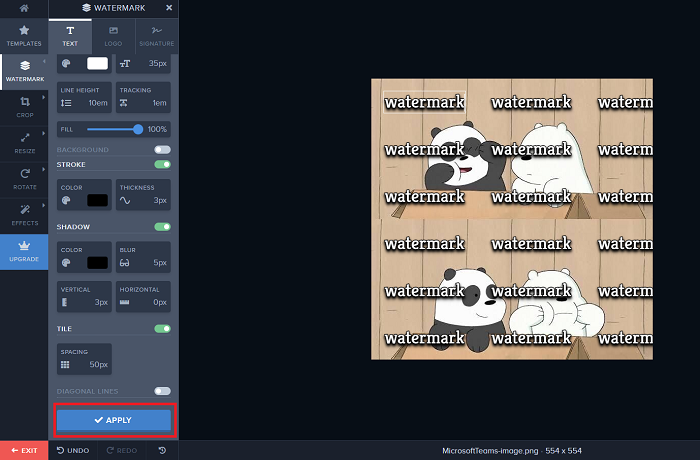Click the font size icon
Image resolution: width=700 pixels, height=460 pixels.
(x=125, y=63)
